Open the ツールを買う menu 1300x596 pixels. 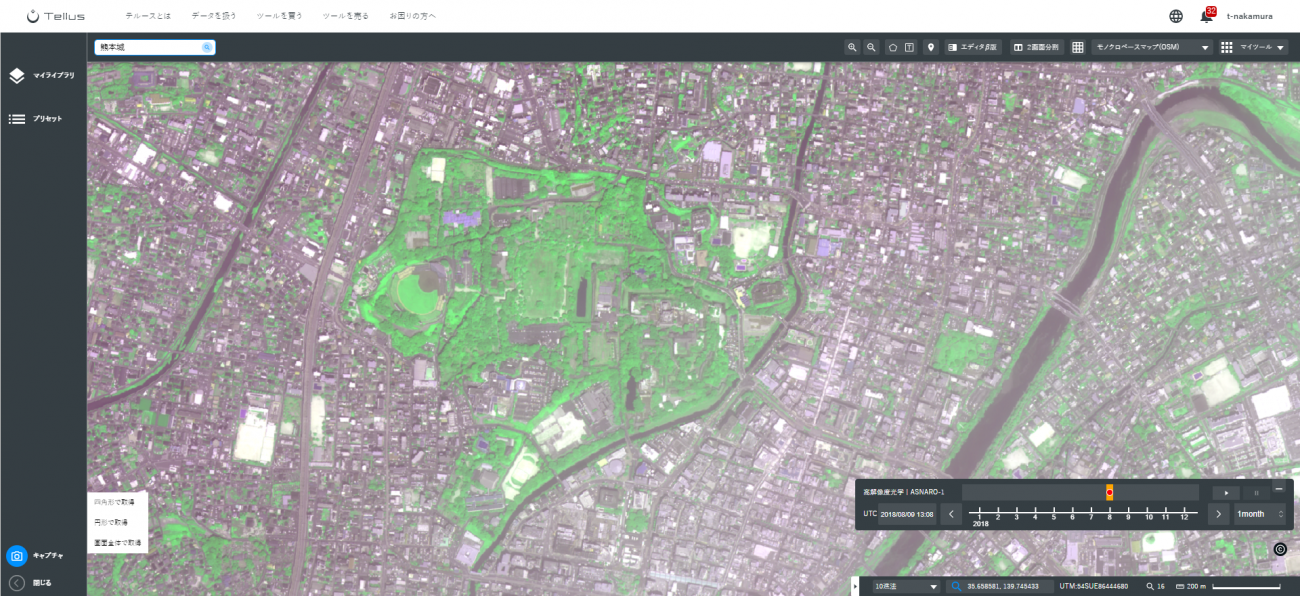coord(280,16)
